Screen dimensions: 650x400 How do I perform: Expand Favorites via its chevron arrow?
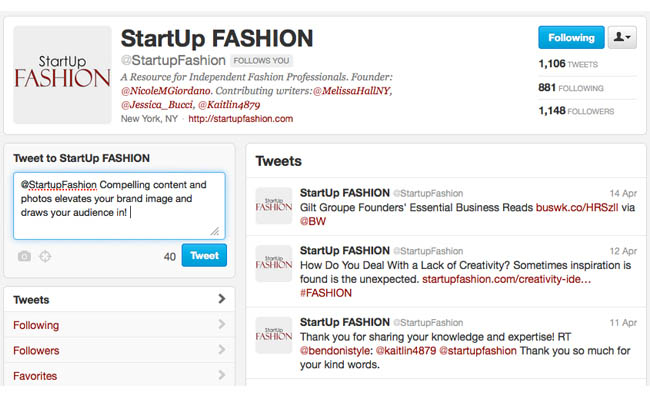click(222, 376)
